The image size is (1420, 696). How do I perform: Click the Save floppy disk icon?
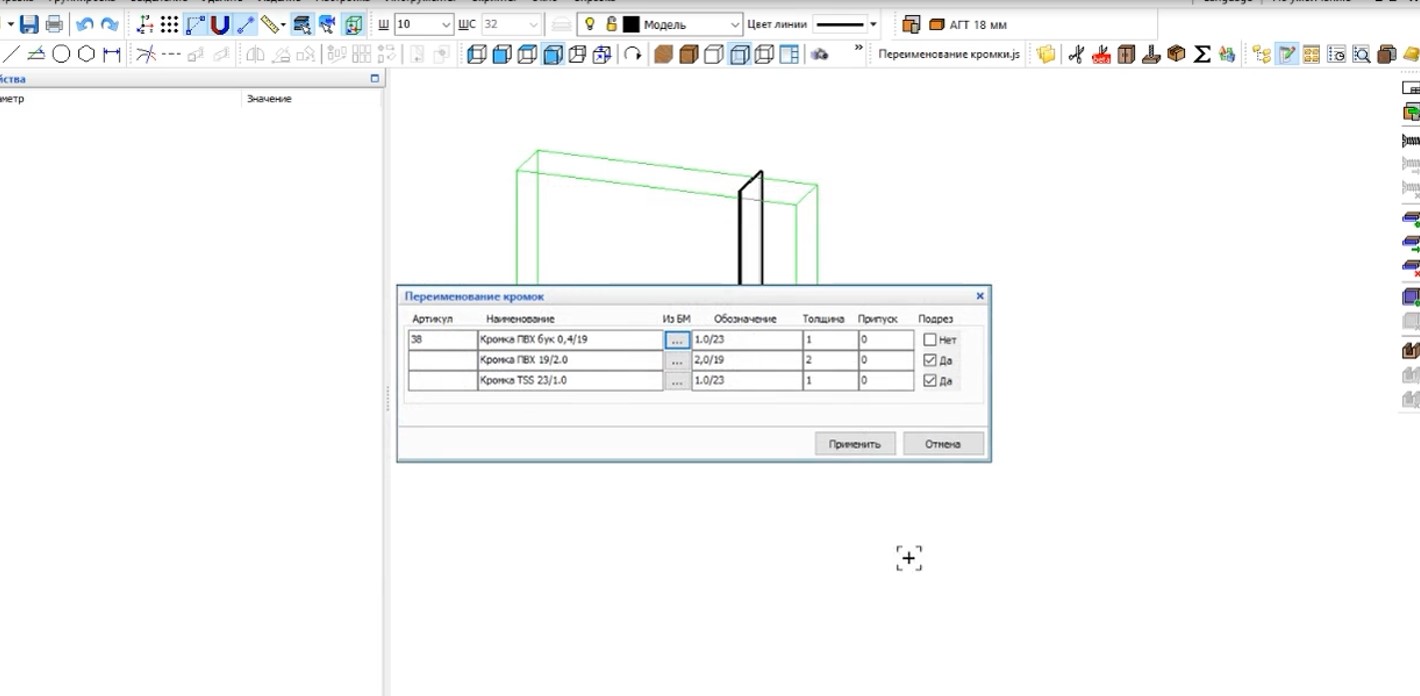coord(29,24)
